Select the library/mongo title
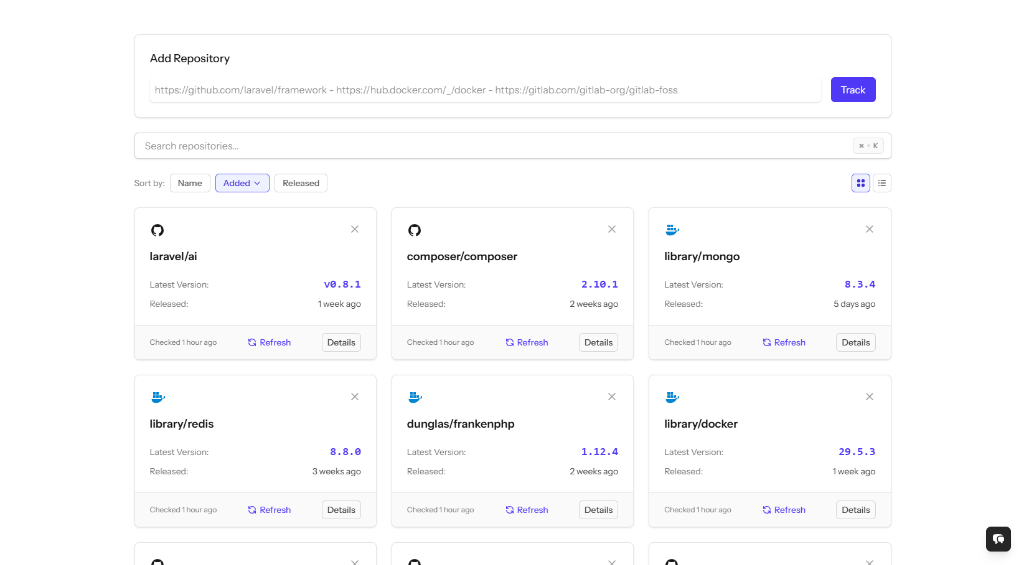 point(702,256)
